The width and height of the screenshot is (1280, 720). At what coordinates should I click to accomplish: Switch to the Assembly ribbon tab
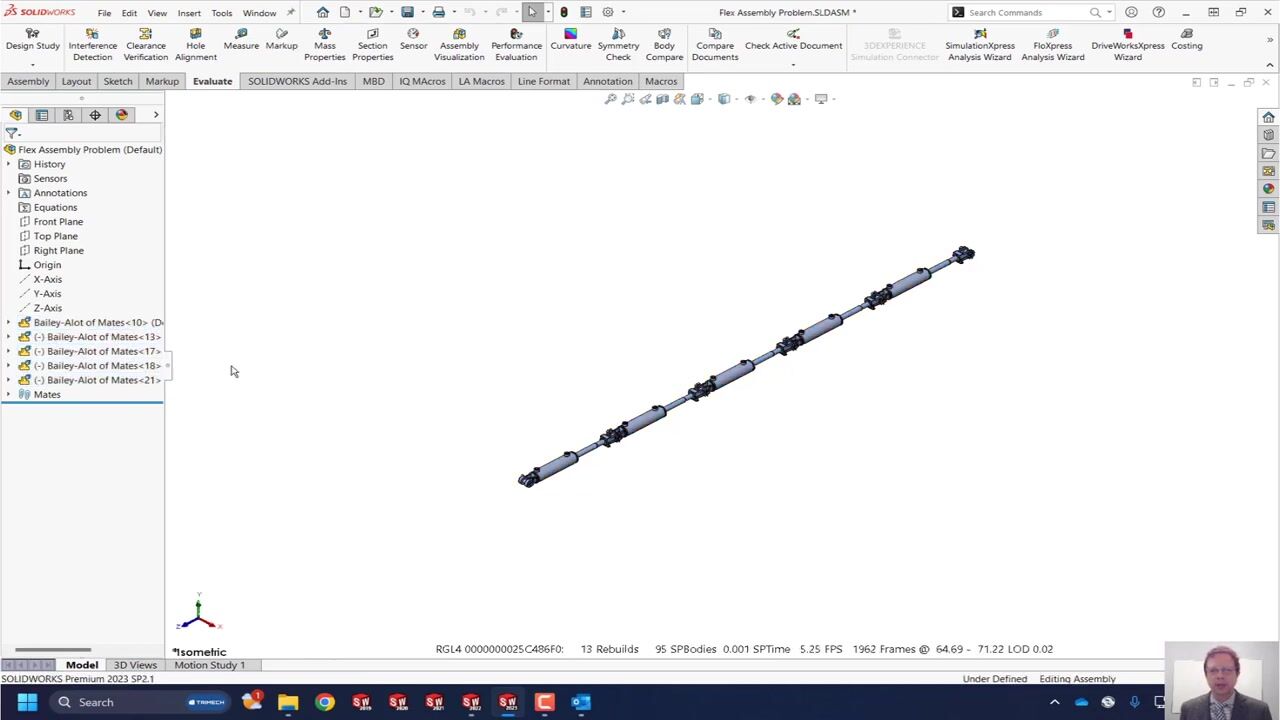click(28, 81)
